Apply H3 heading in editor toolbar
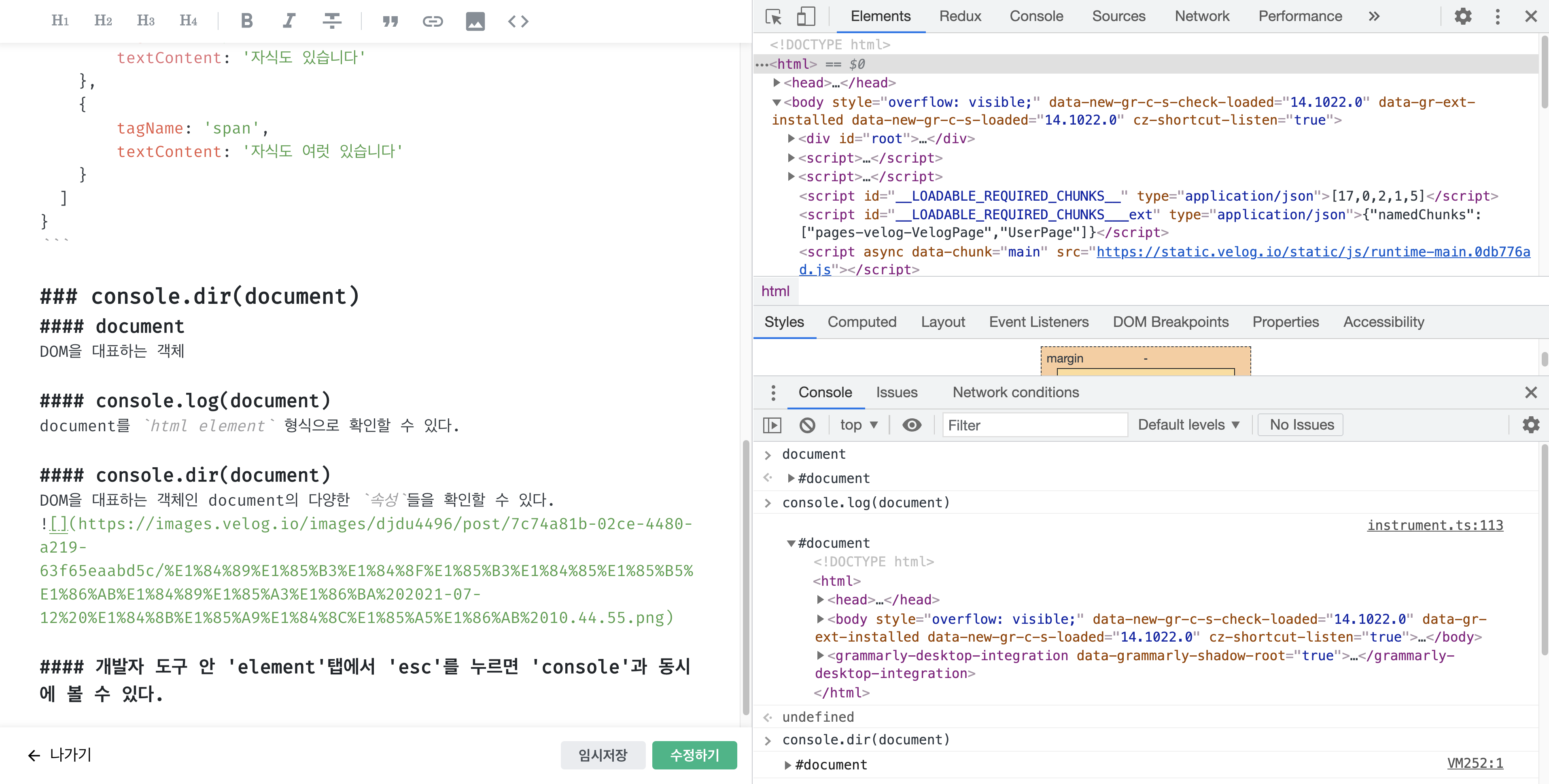Screen dimensions: 1549x784 click(146, 21)
